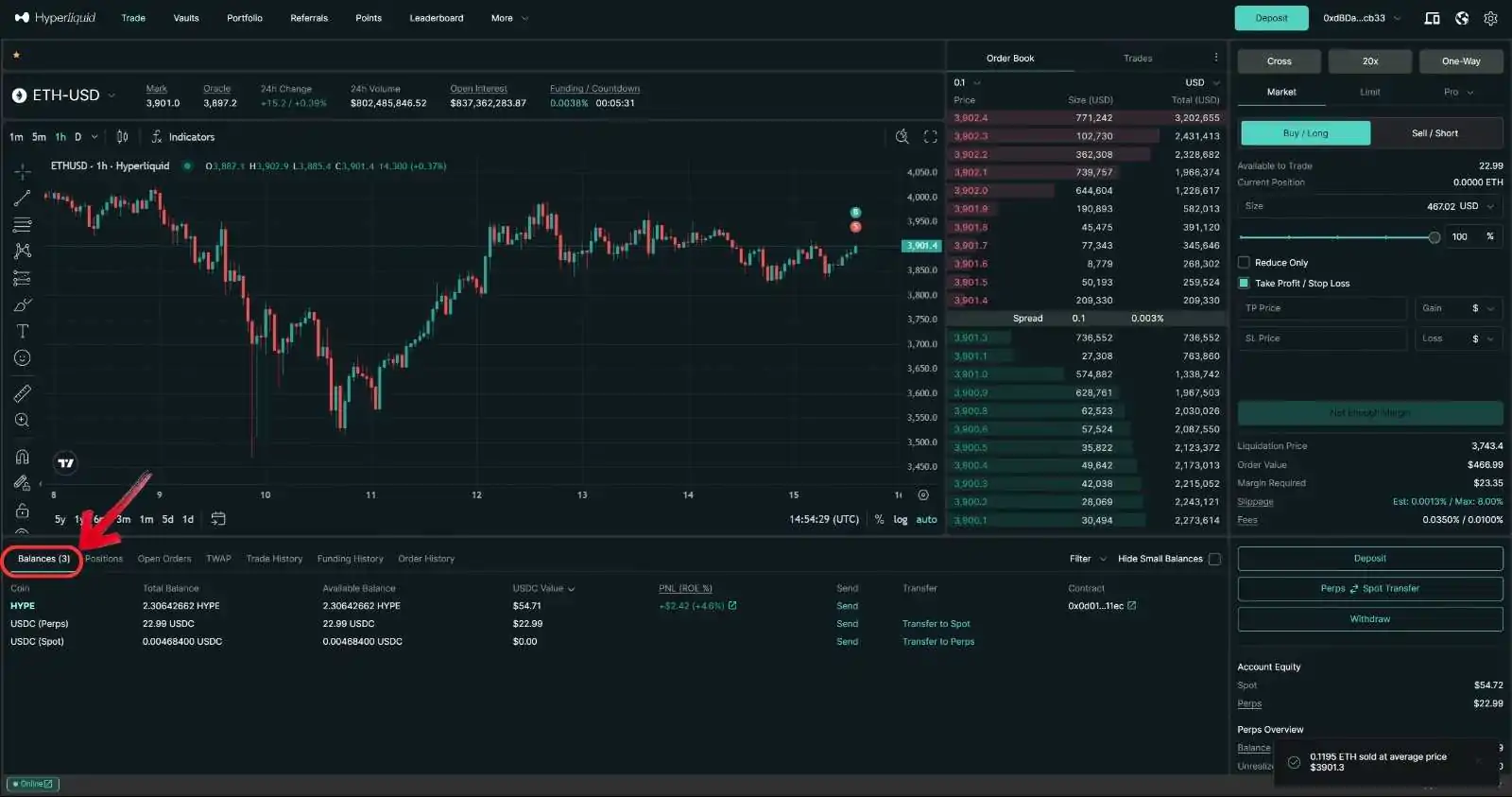Open settings gear in top bar

(1491, 18)
